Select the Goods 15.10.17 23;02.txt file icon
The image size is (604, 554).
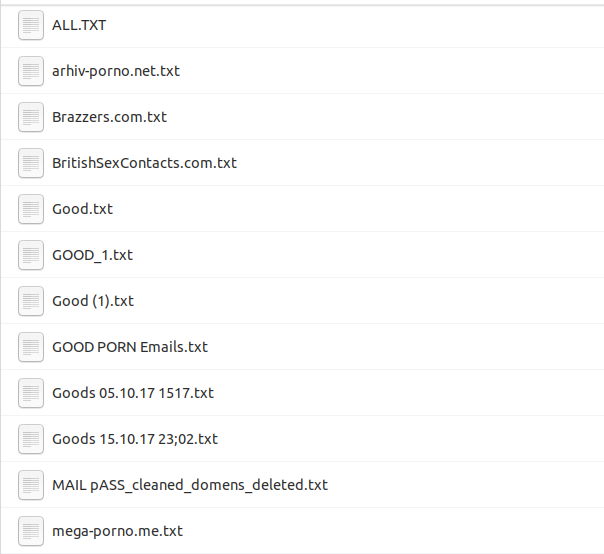click(31, 439)
